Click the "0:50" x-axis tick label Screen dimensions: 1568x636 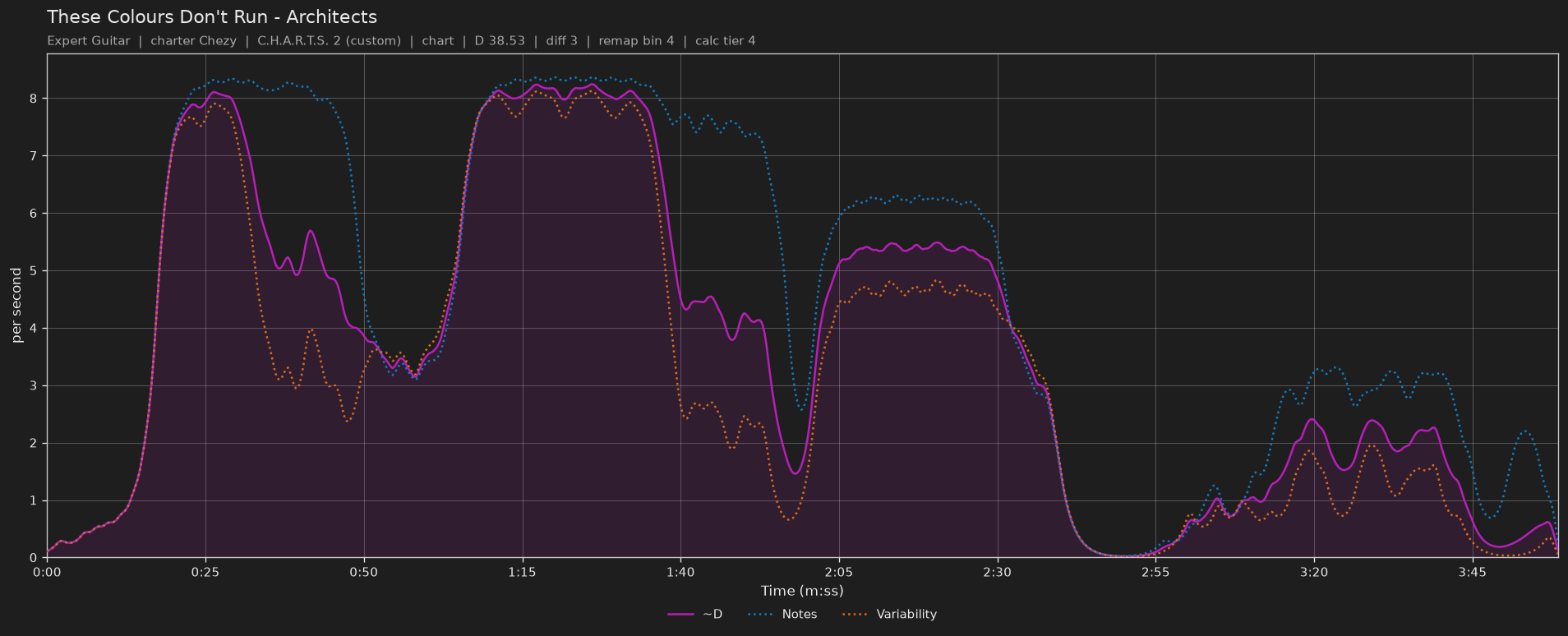[x=364, y=572]
